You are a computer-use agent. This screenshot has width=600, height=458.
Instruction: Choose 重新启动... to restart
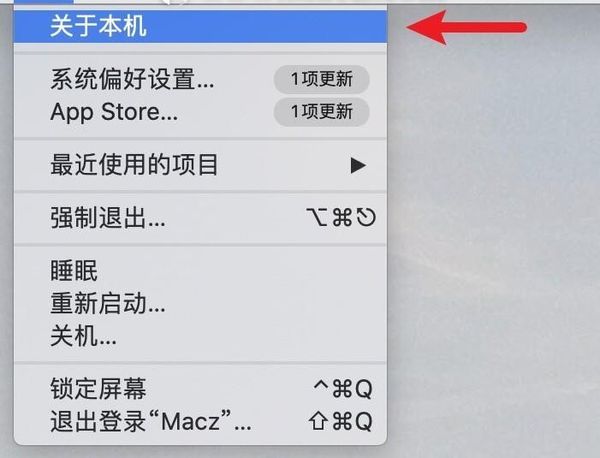[200, 303]
